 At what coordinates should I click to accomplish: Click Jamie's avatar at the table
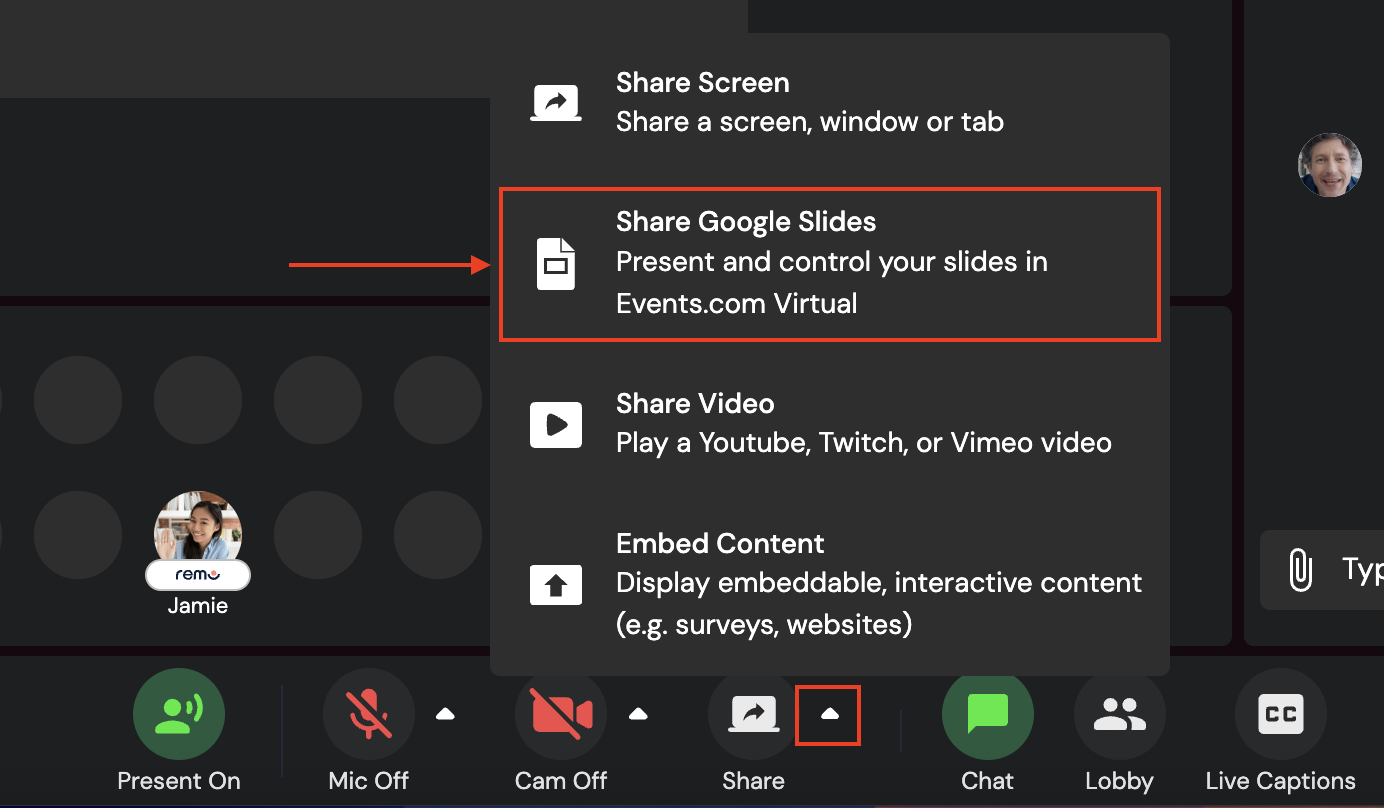click(x=198, y=535)
